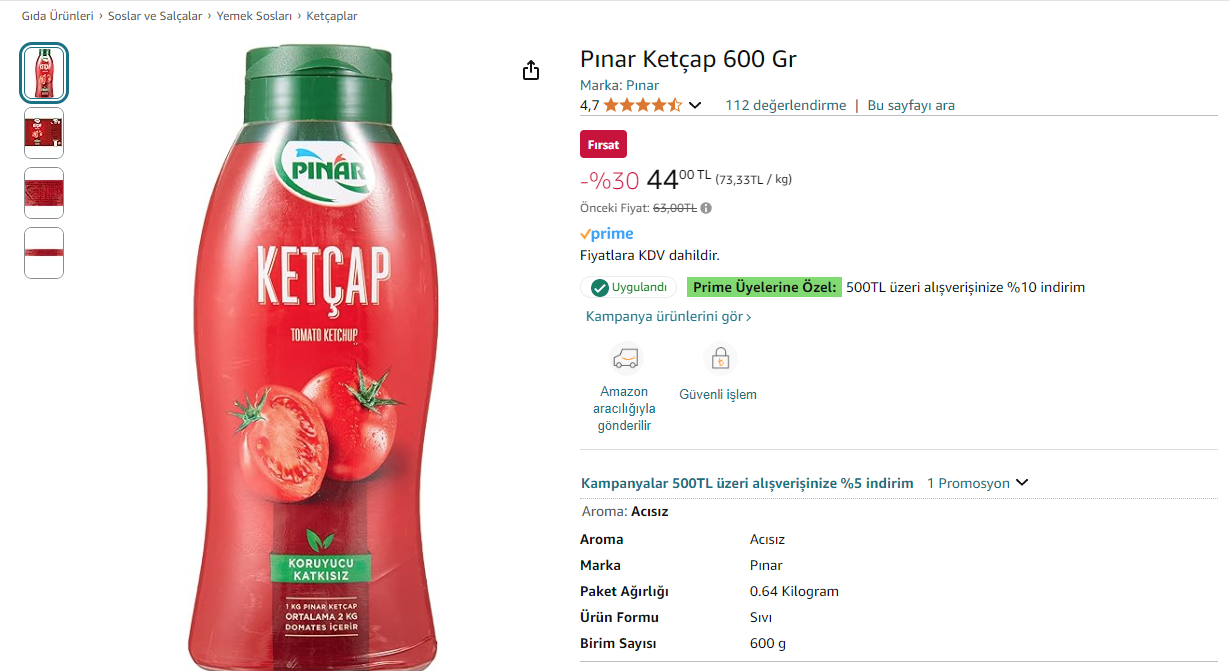The width and height of the screenshot is (1229, 671).
Task: Click the Bu sayfayı ara link
Action: [910, 105]
